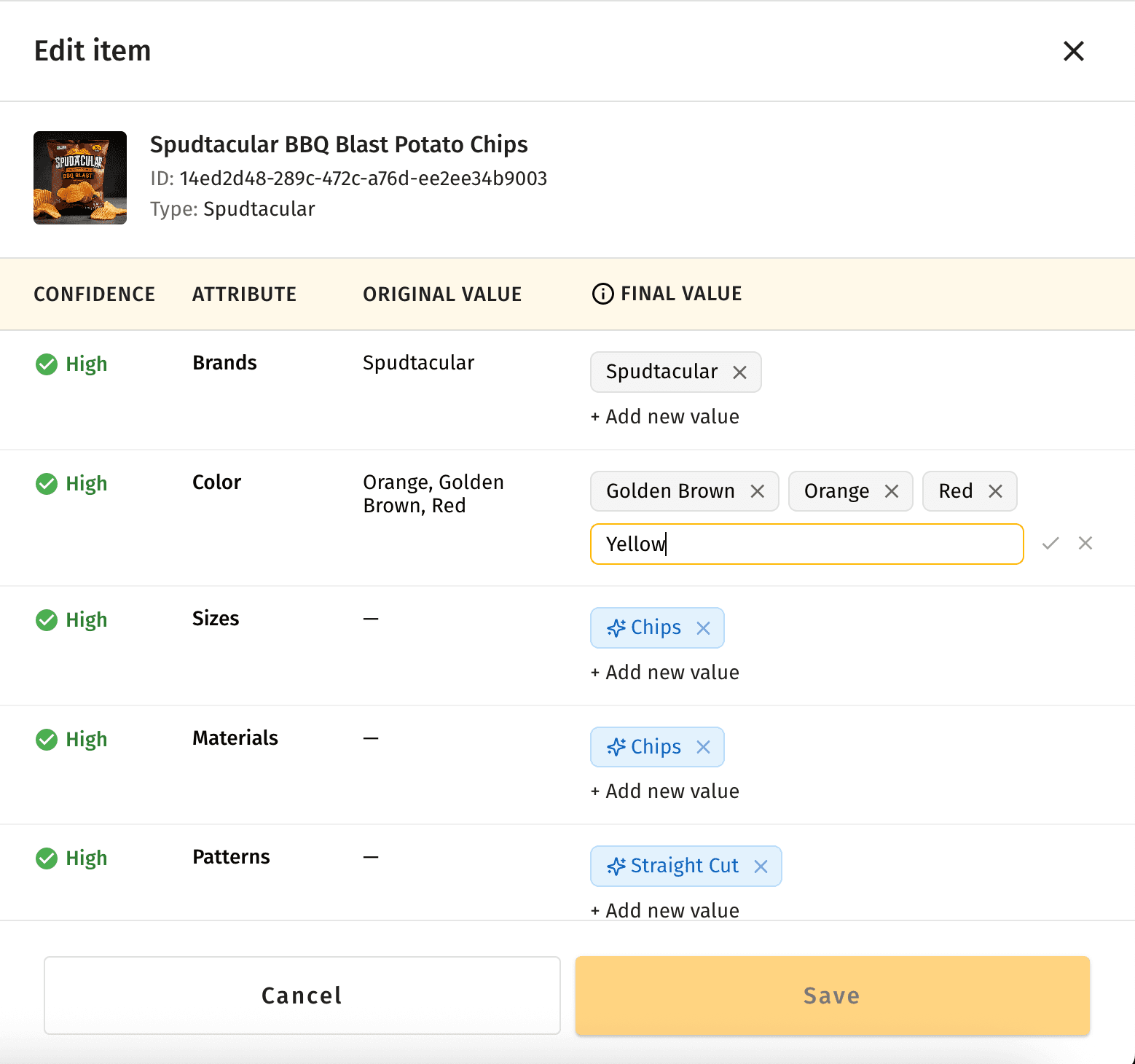Click the Patterns attribute name

(231, 857)
